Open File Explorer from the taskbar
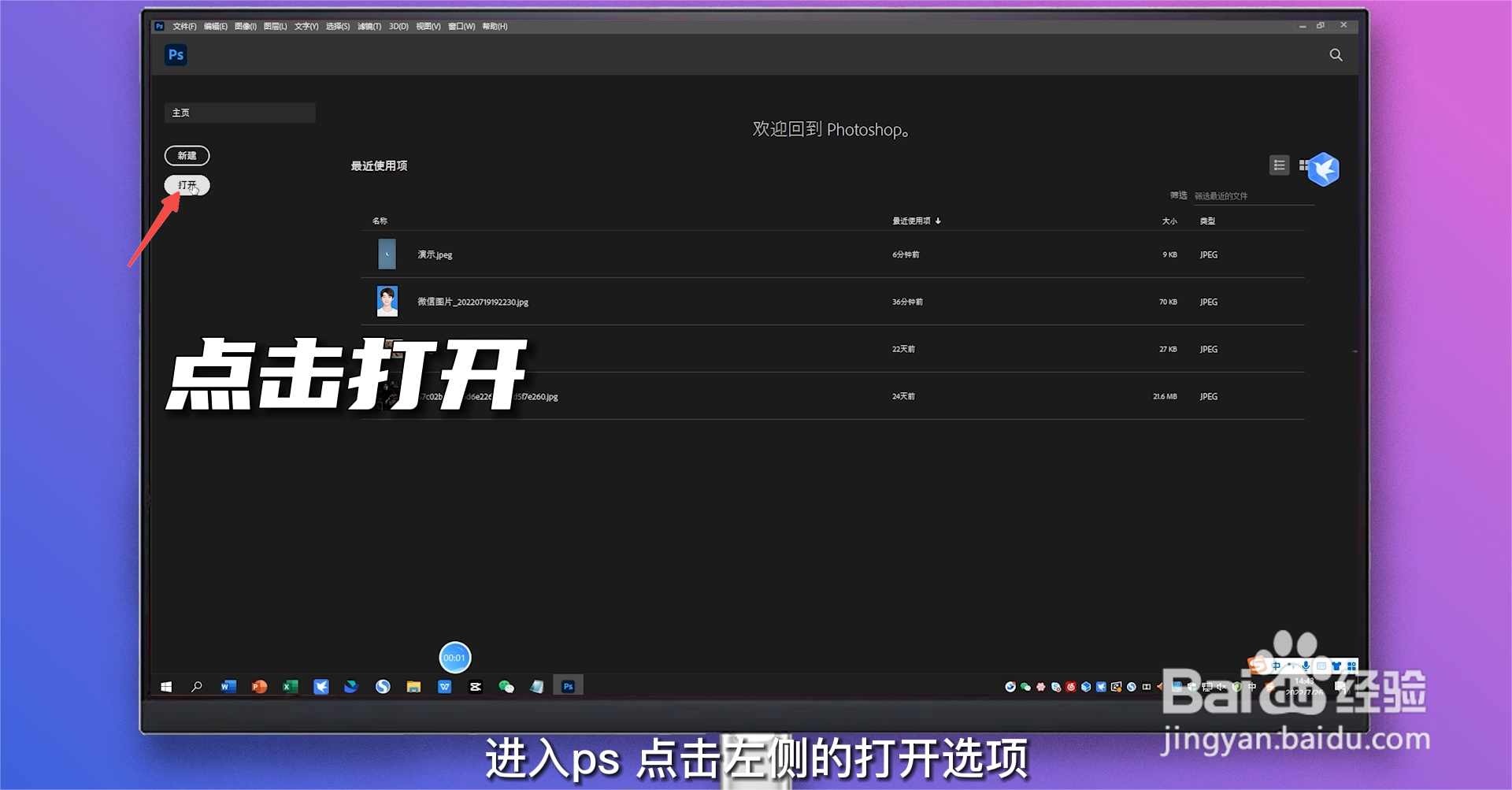The width and height of the screenshot is (1512, 790). pyautogui.click(x=413, y=687)
